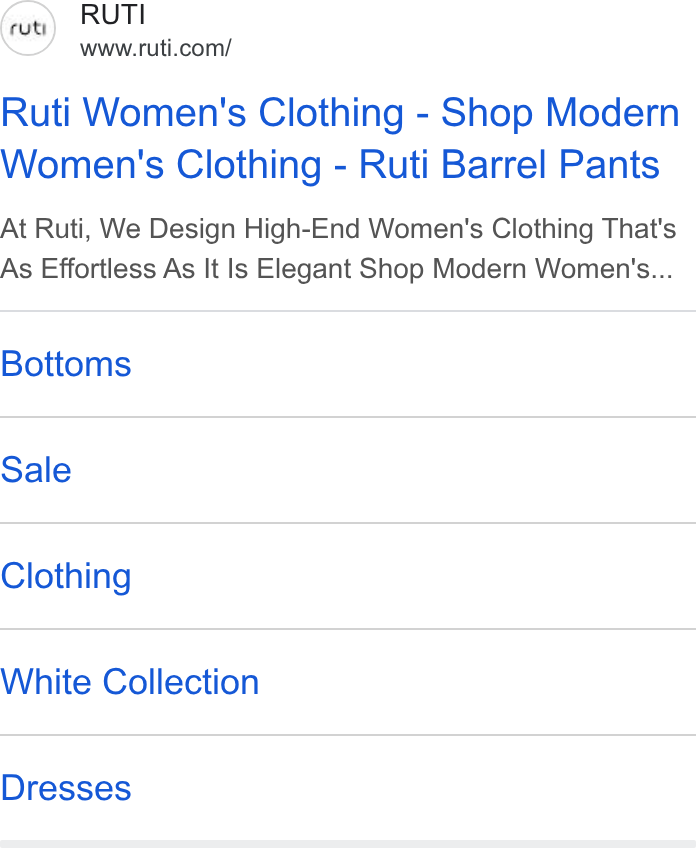Open the Ruti Women's Clothing headline link
The image size is (696, 848).
point(340,138)
